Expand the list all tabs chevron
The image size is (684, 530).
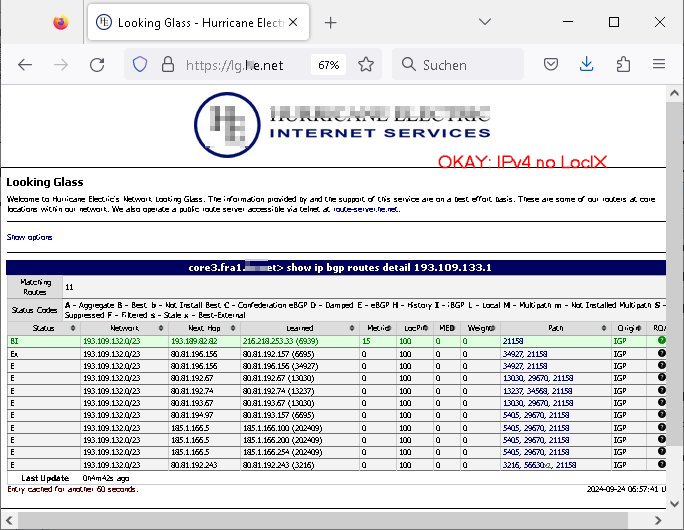tap(485, 22)
